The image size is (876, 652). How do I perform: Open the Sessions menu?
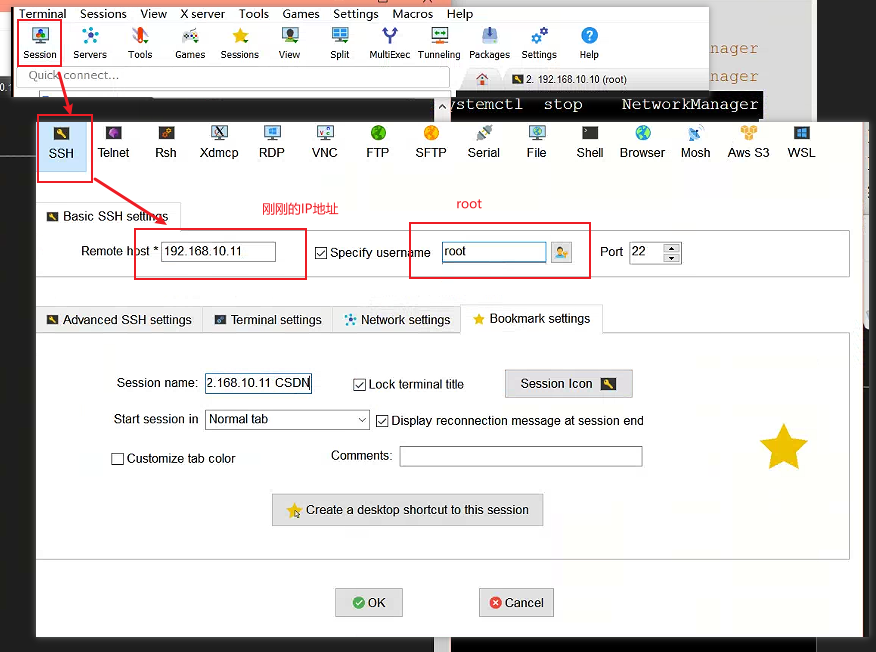pos(103,13)
